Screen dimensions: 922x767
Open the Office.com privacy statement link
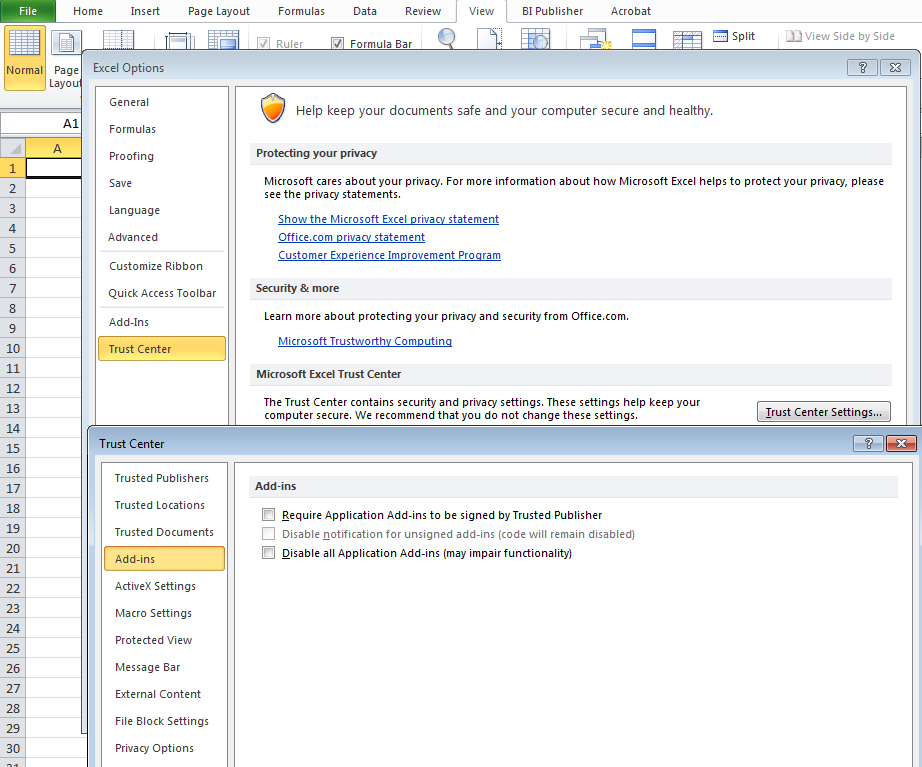point(351,237)
